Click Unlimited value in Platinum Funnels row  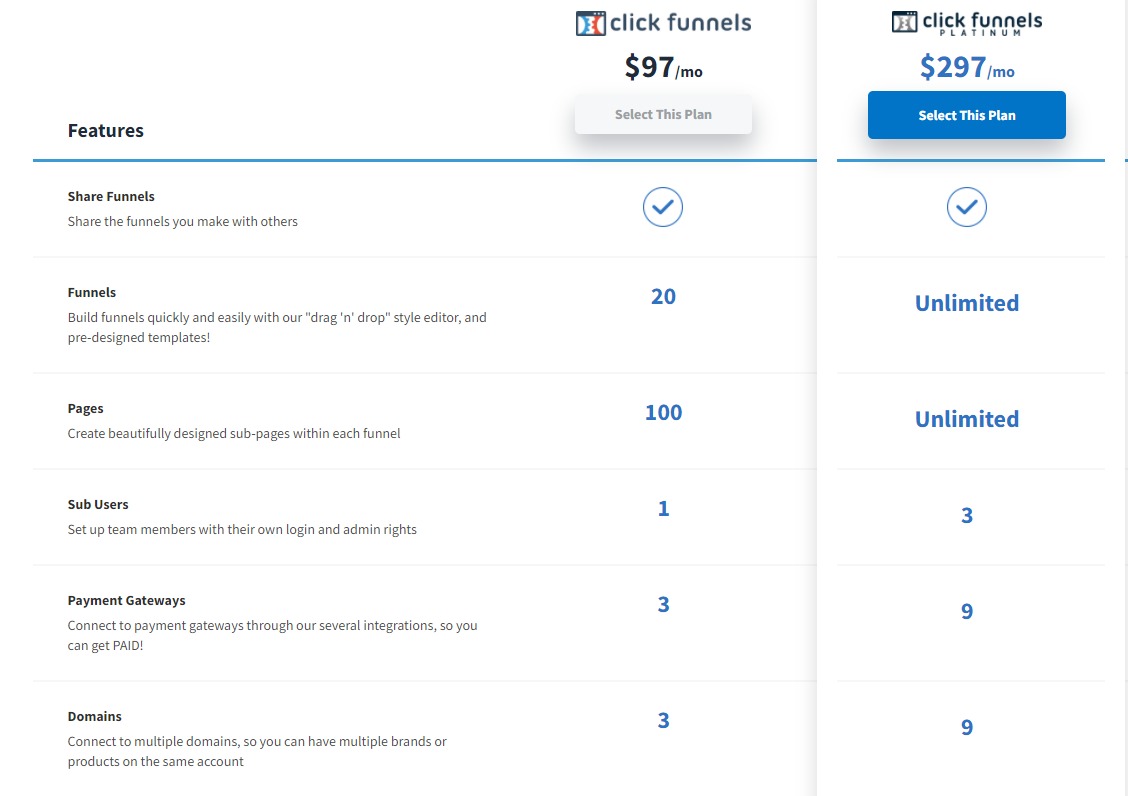click(x=967, y=303)
